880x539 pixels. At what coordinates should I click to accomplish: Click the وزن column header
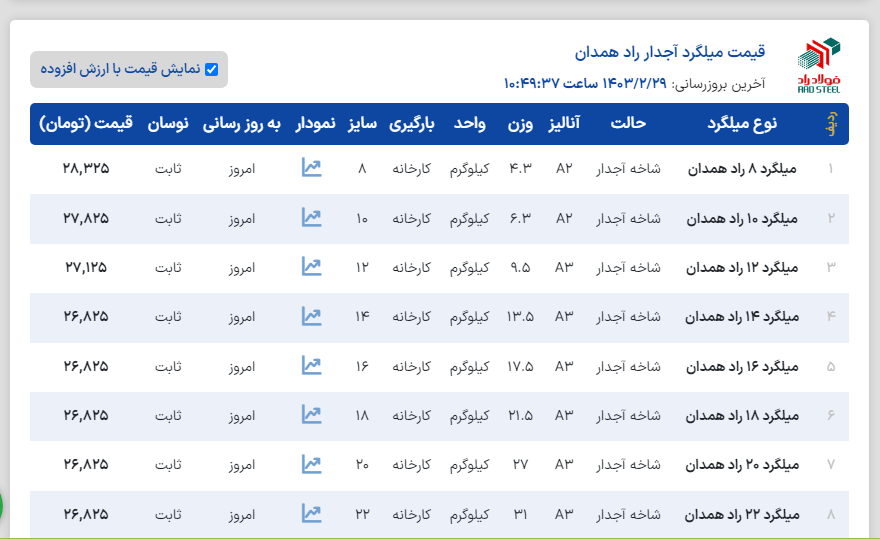520,124
